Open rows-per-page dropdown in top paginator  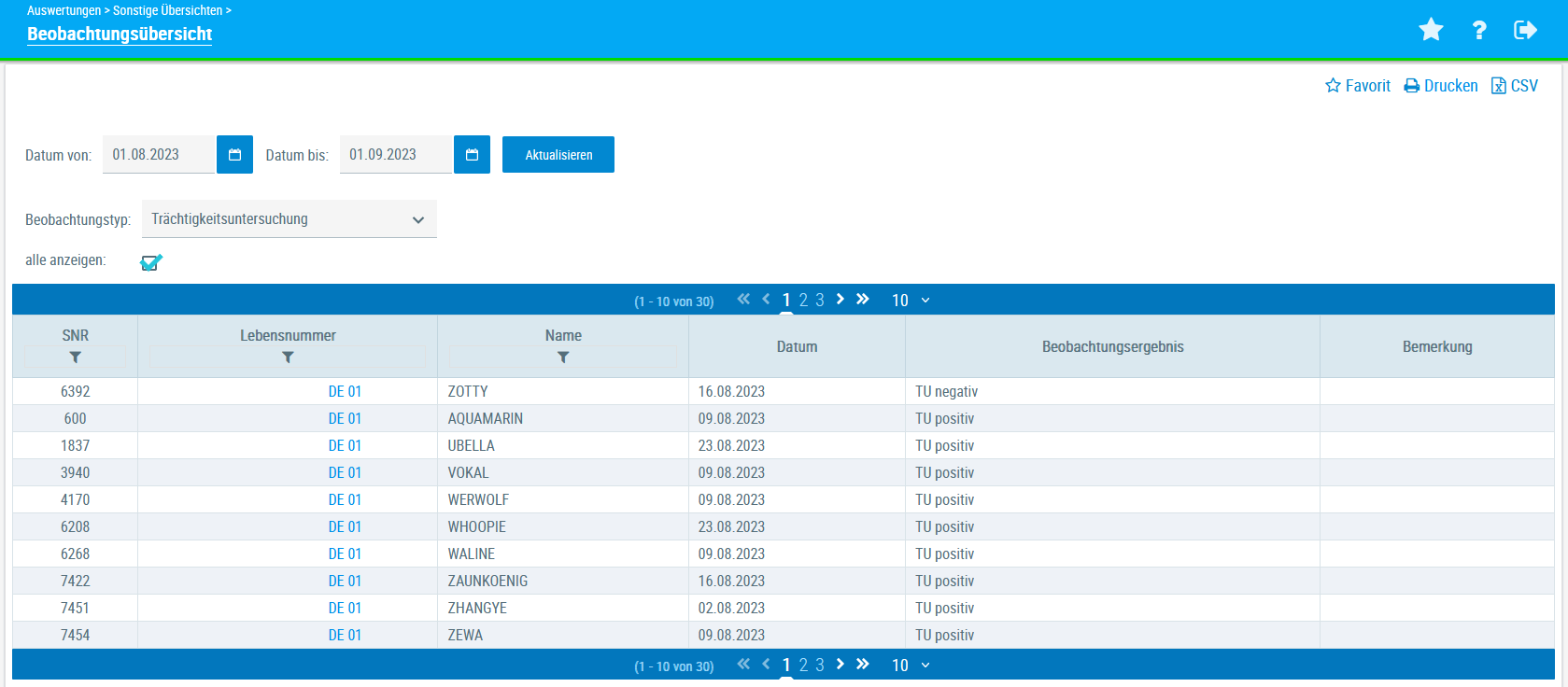pos(911,300)
